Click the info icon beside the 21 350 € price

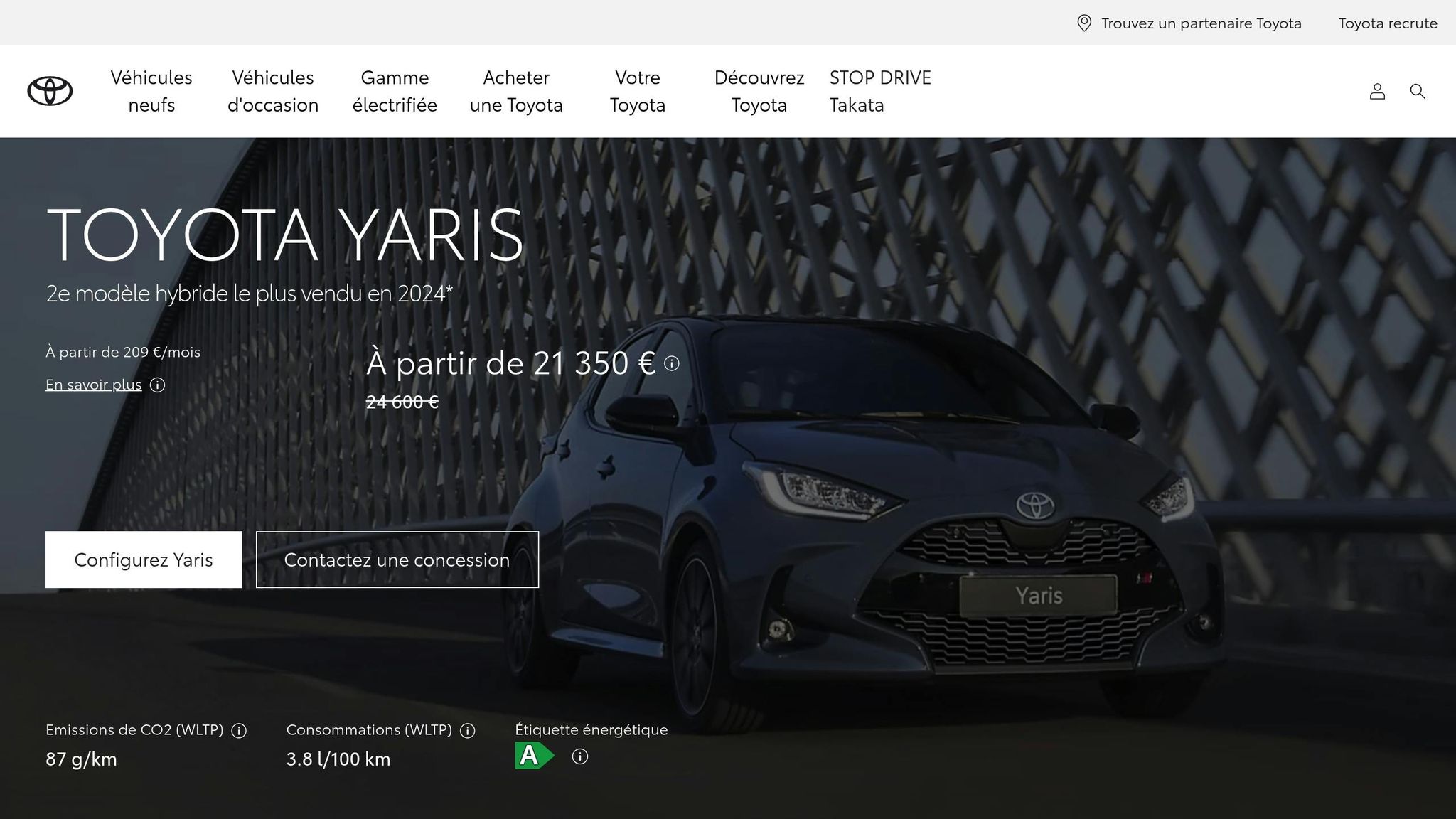click(x=670, y=365)
